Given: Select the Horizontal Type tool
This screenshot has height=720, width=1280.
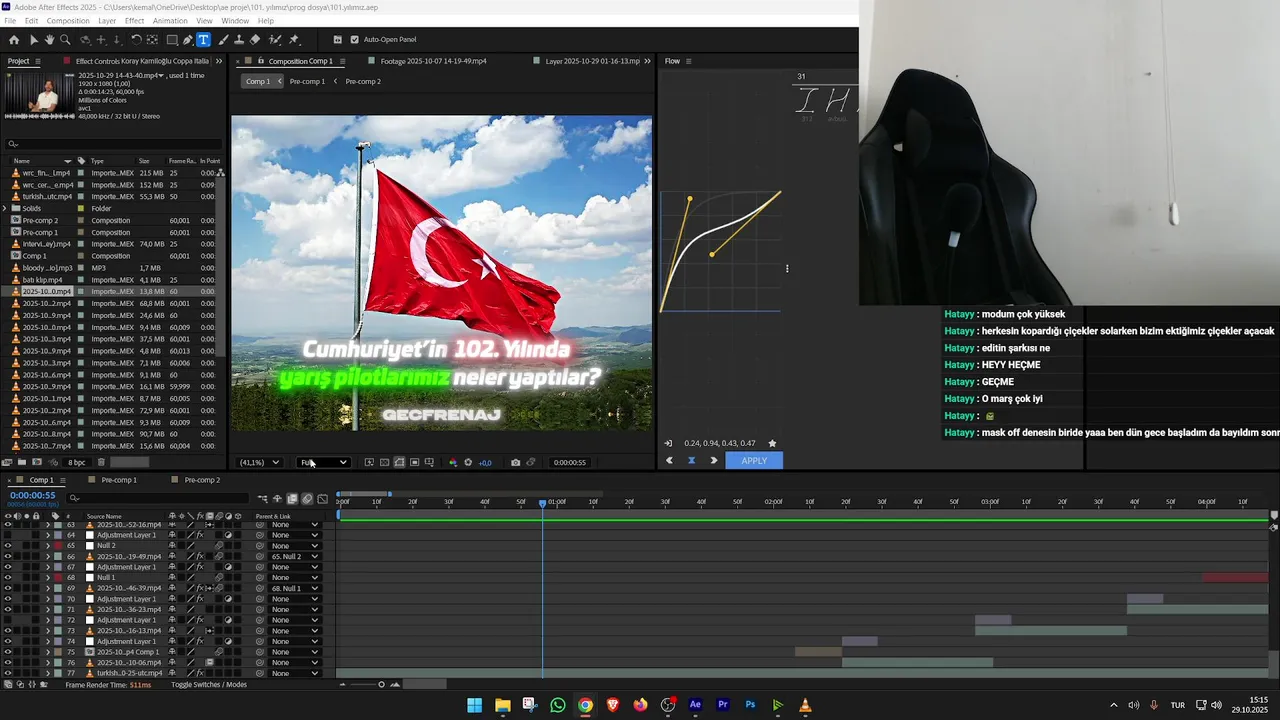Looking at the screenshot, I should pyautogui.click(x=203, y=40).
